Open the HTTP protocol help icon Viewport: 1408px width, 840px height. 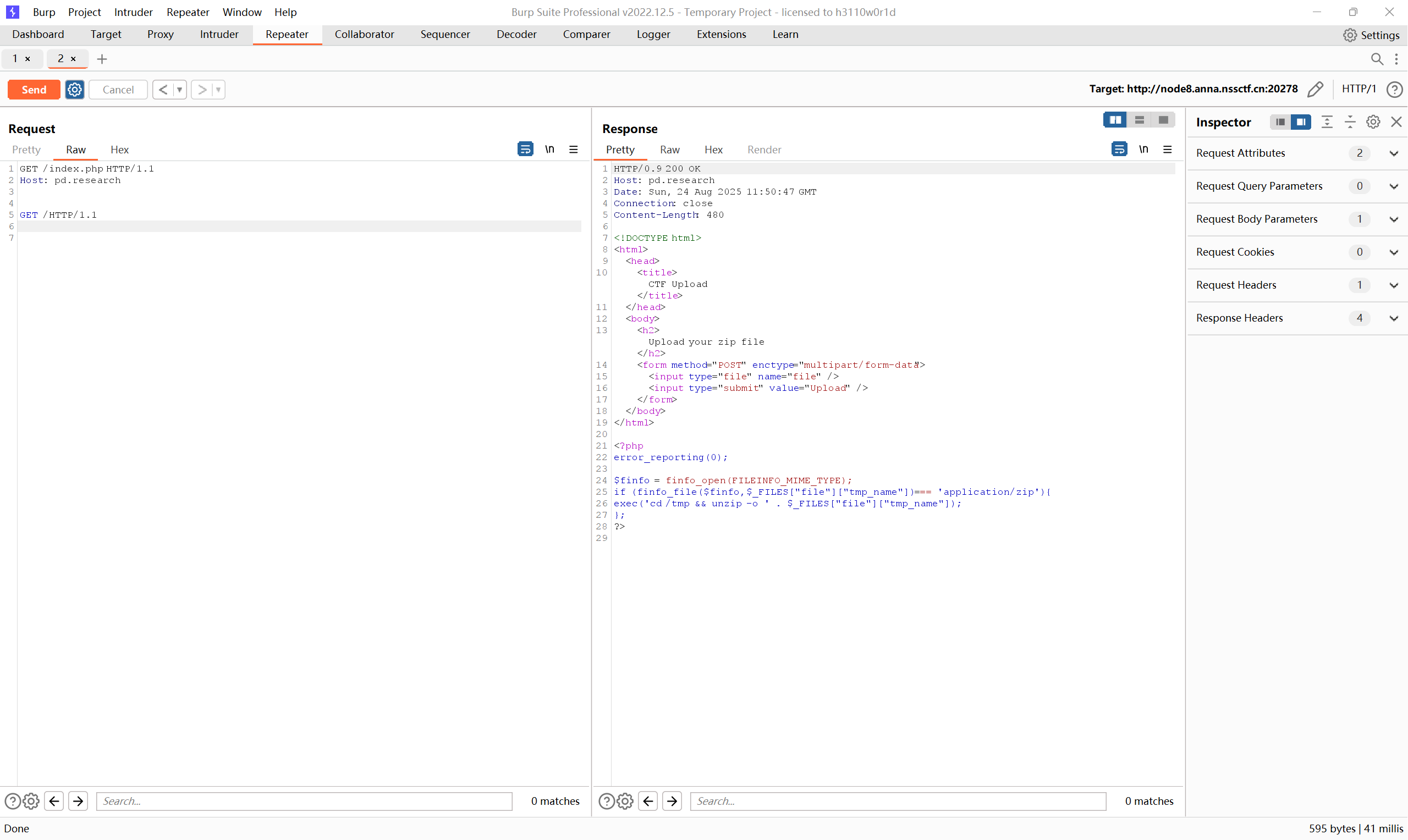1394,90
